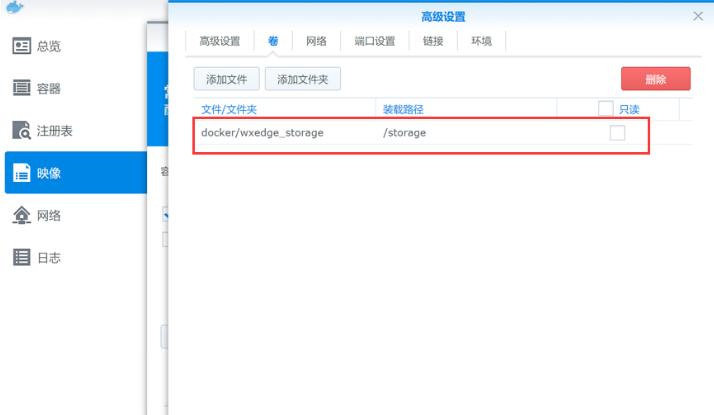The width and height of the screenshot is (714, 415).
Task: Enable read-only for docker/wxedge_storage row
Action: [x=617, y=133]
